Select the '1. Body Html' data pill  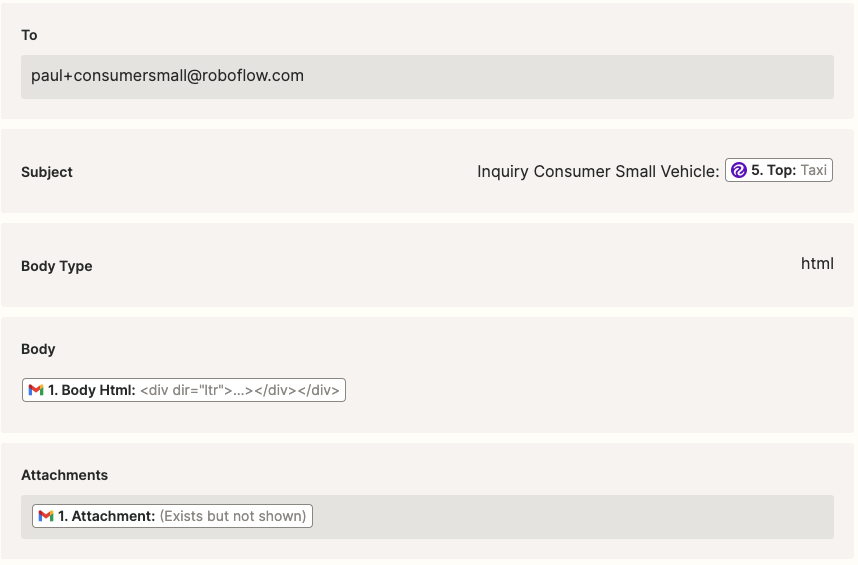click(x=184, y=390)
